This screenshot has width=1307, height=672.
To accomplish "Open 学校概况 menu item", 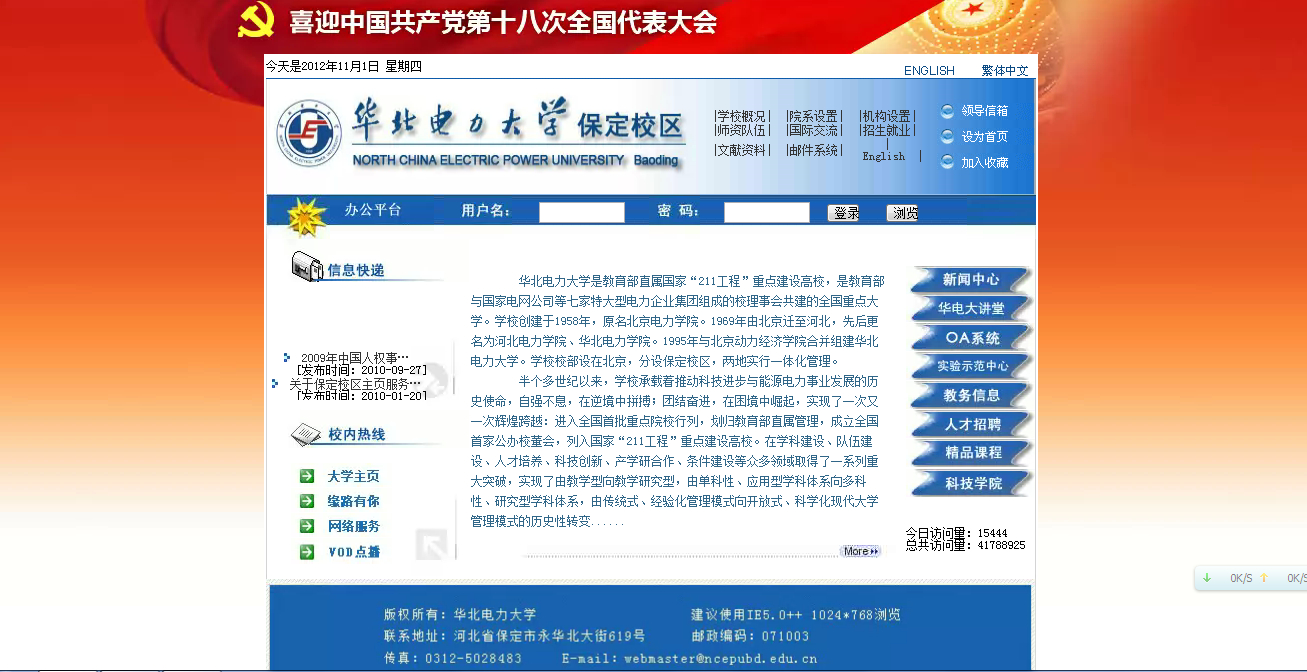I will coord(741,116).
